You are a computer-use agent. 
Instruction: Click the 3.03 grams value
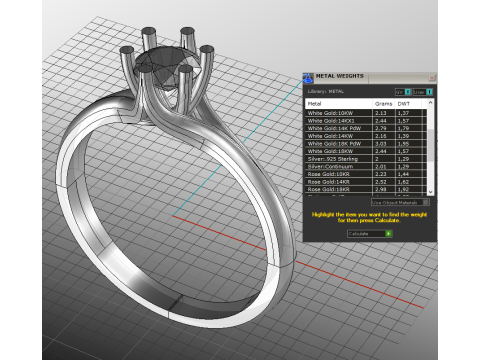coord(380,144)
